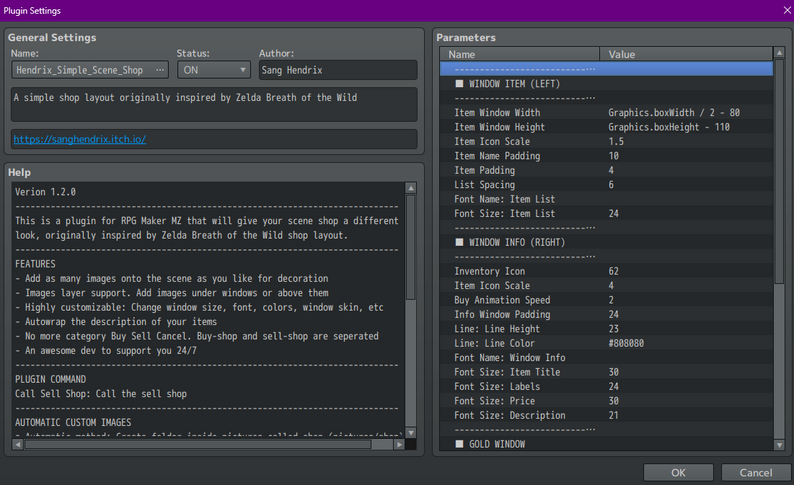Select the Inventory Icon parameter
794x485 pixels.
[606, 271]
